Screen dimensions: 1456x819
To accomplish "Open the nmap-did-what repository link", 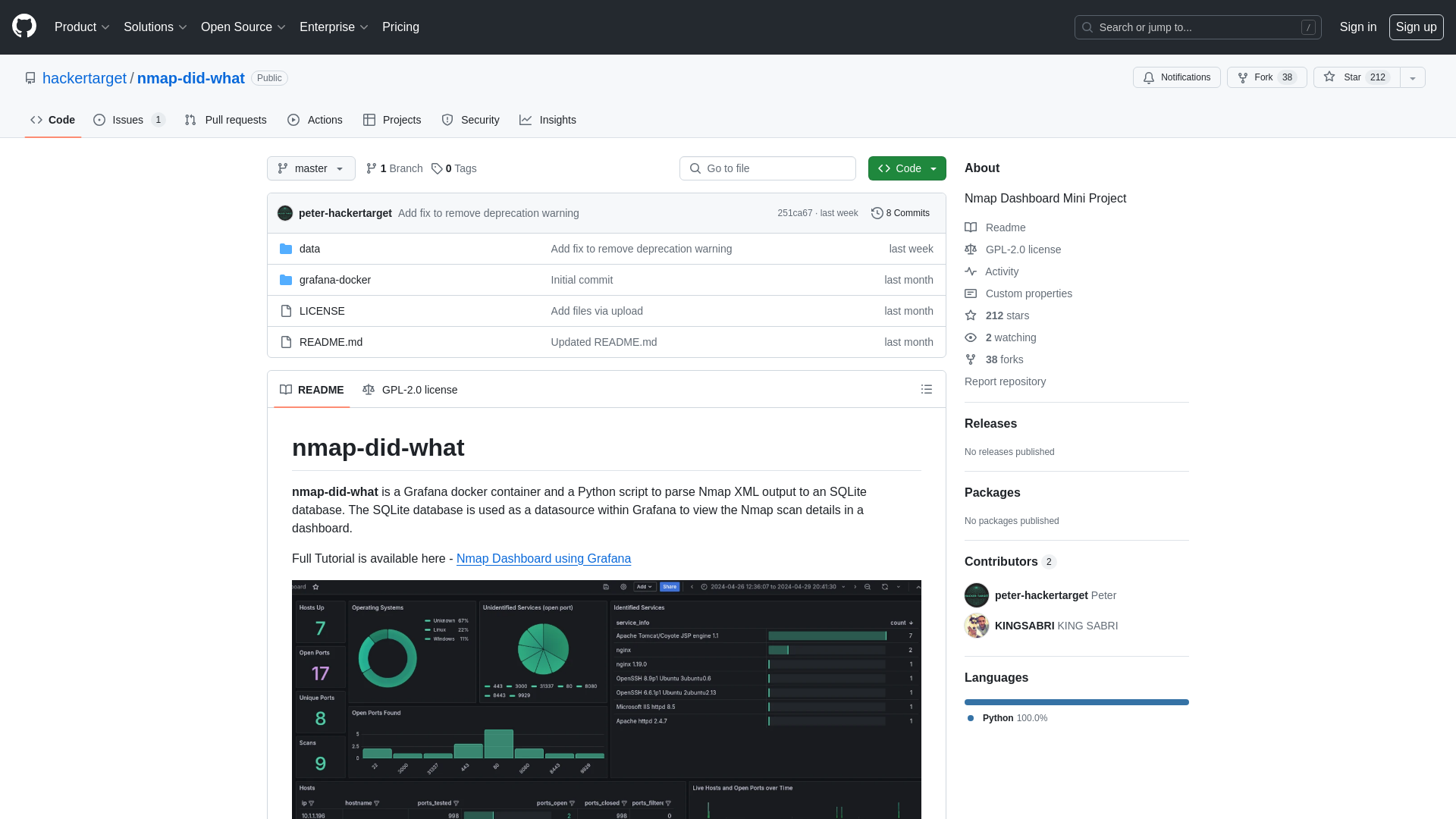I will [x=190, y=78].
